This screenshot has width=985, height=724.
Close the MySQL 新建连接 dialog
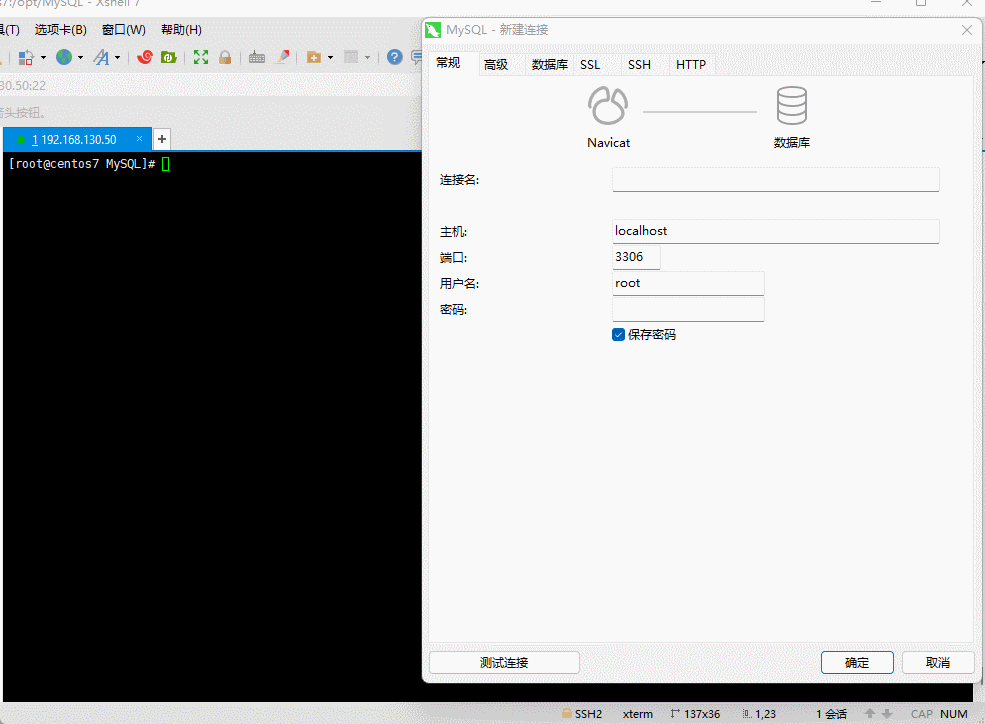(967, 30)
